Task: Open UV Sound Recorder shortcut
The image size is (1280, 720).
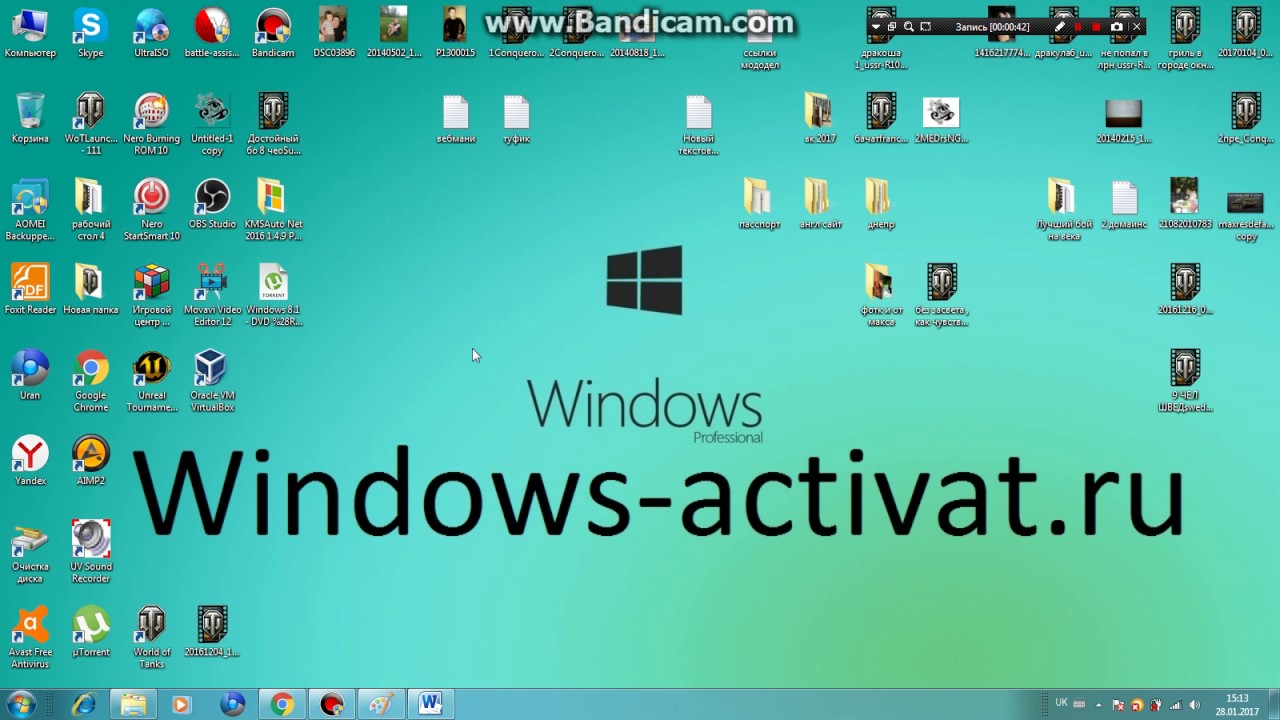Action: pos(90,552)
